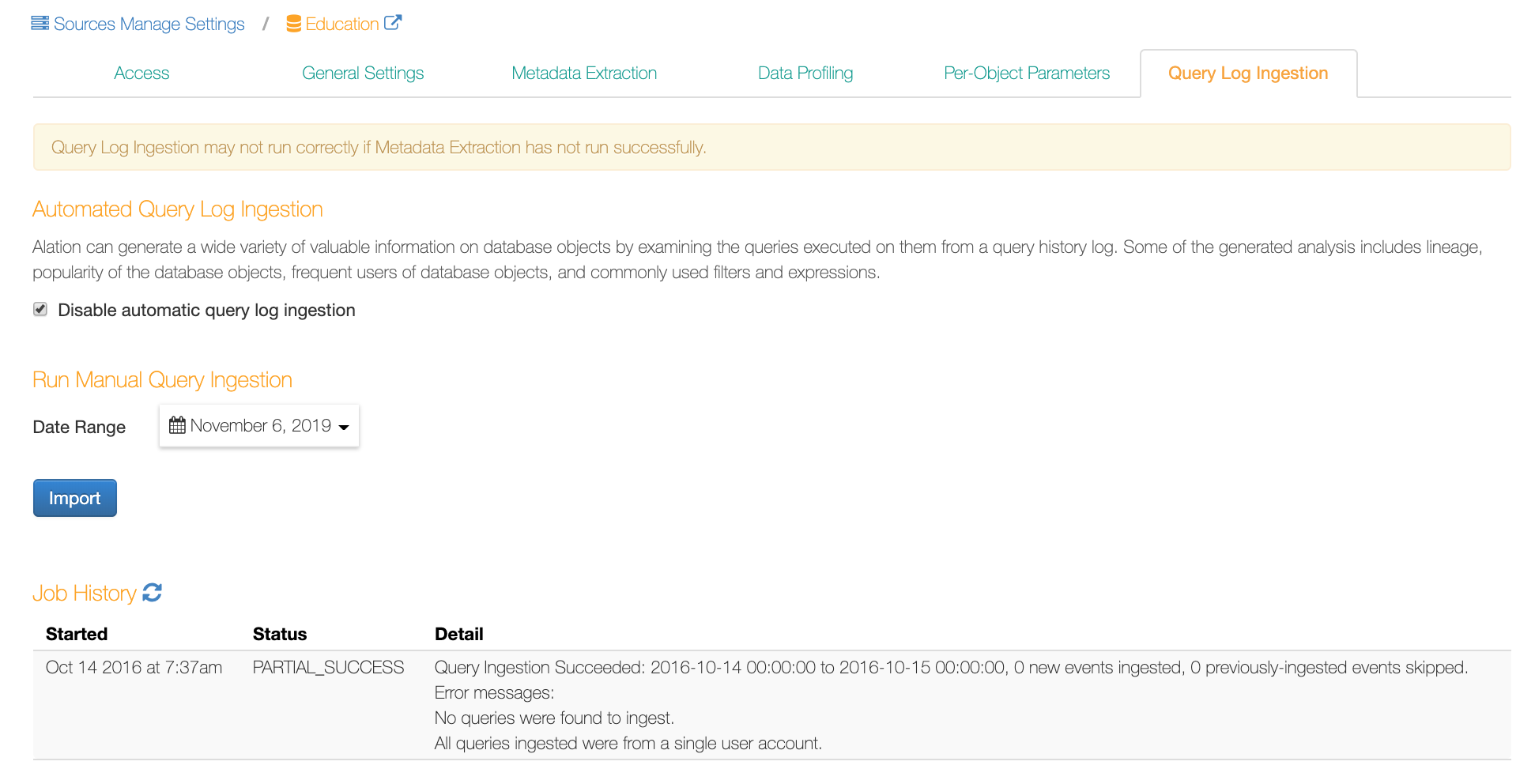Select the Data Profiling tab
The width and height of the screenshot is (1535, 784).
click(805, 73)
